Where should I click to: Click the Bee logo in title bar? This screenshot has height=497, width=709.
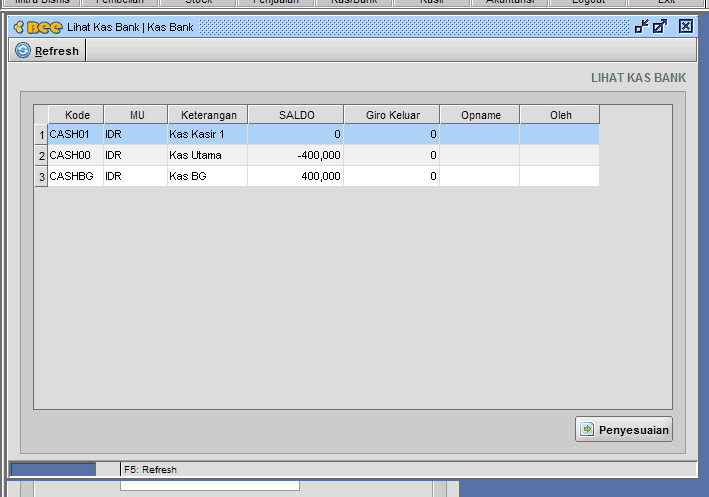click(37, 27)
